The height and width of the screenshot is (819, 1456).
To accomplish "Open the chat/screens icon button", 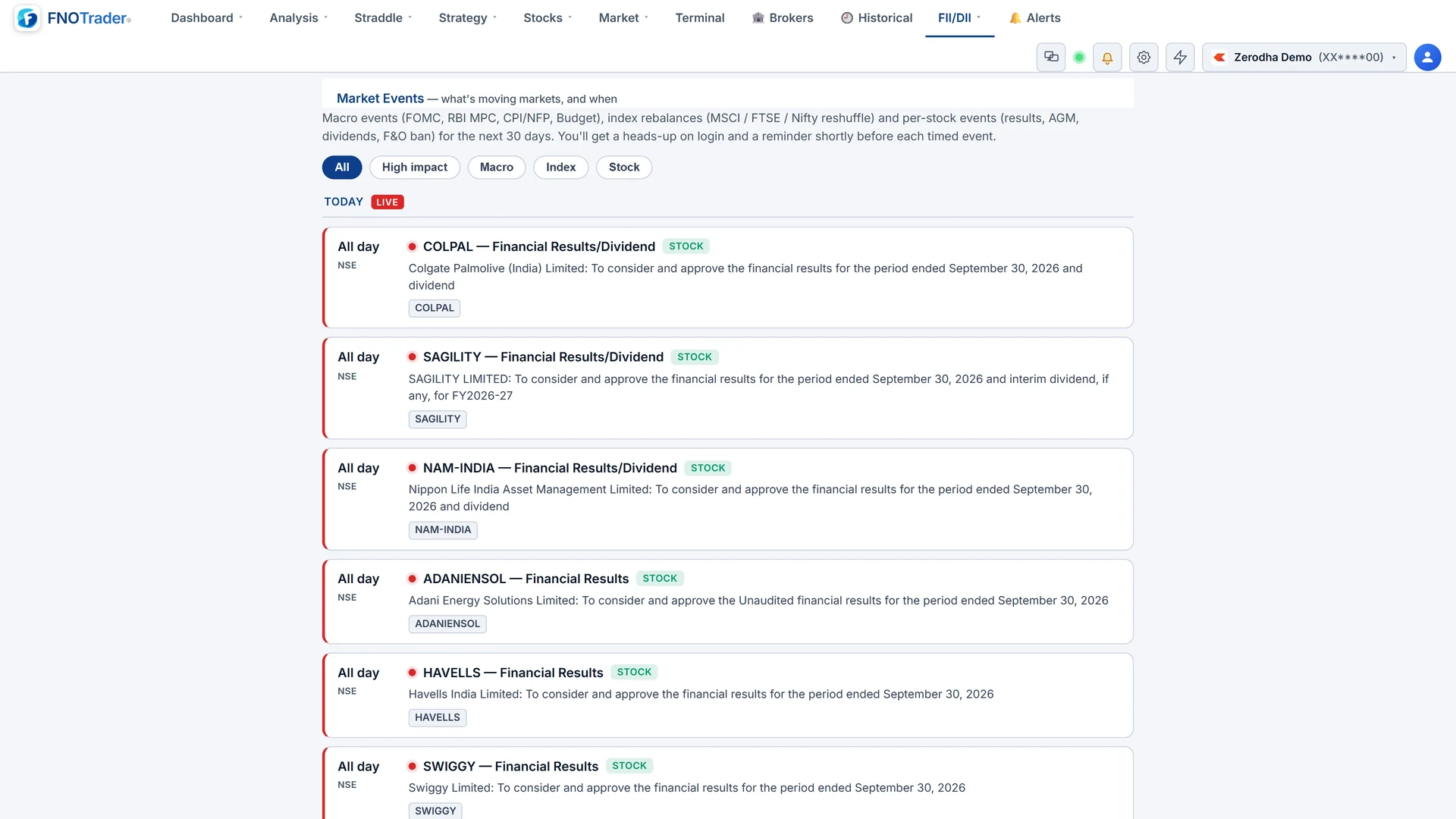I will point(1051,57).
